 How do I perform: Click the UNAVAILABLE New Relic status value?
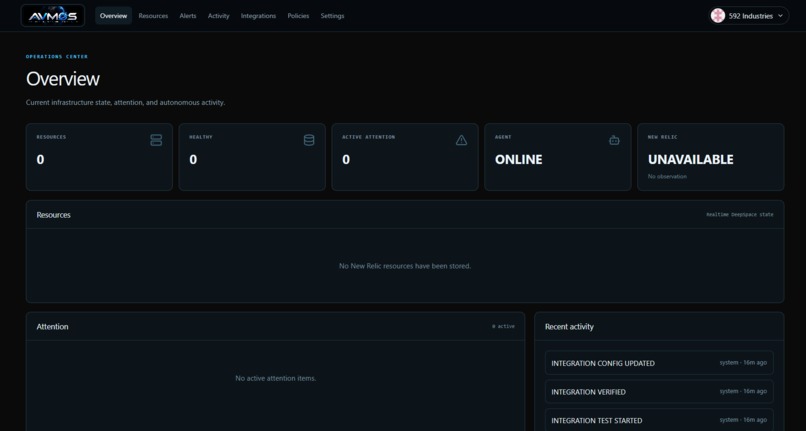[x=690, y=159]
